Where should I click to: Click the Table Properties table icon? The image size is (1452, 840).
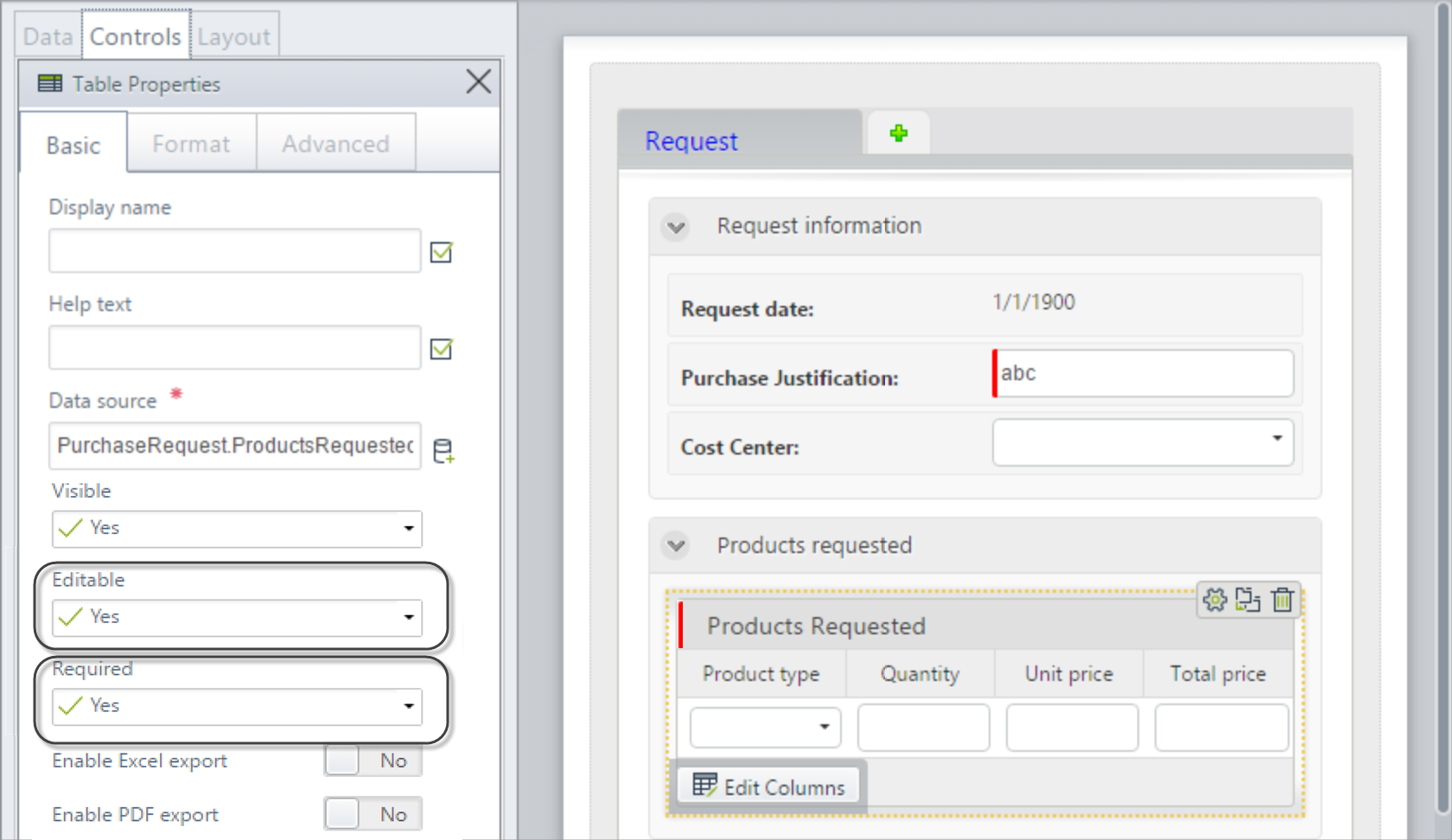coord(50,83)
